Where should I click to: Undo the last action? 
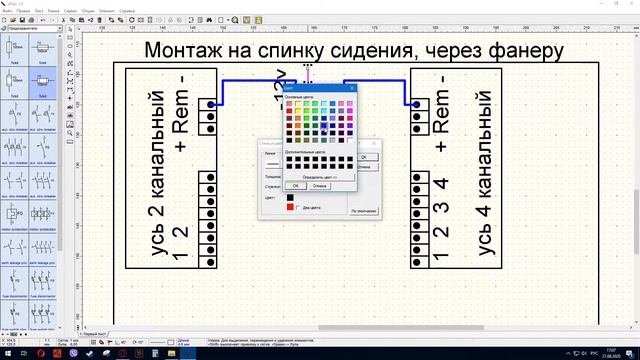coord(42,20)
